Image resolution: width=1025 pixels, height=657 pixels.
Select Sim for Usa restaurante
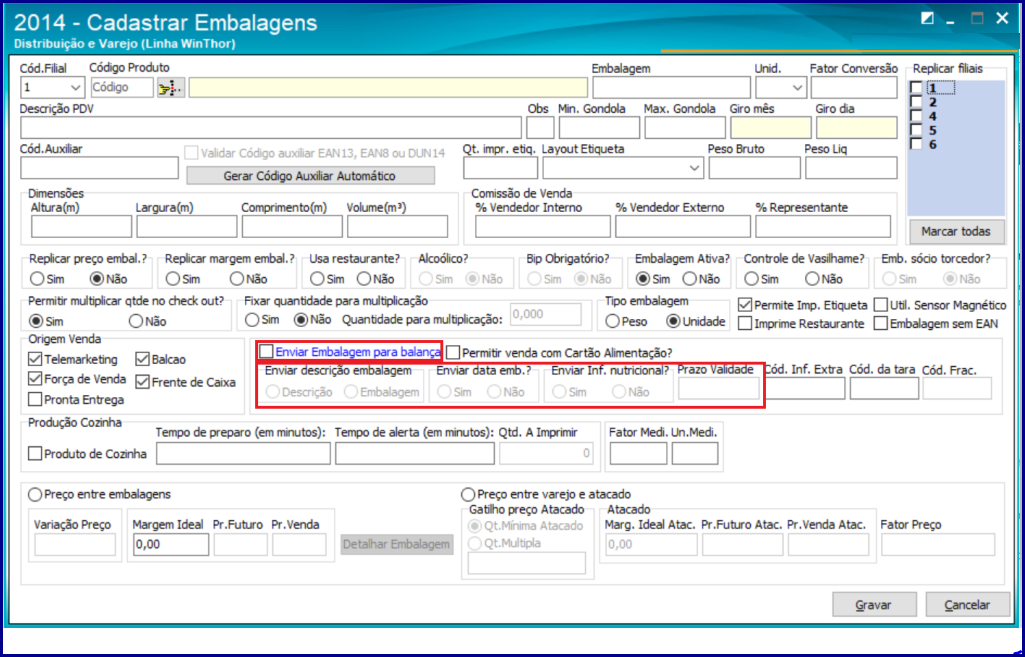[317, 279]
